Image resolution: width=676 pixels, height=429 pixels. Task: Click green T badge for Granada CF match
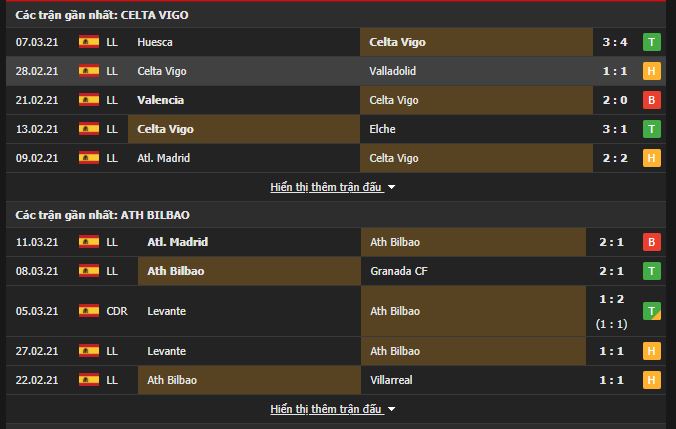tap(651, 271)
